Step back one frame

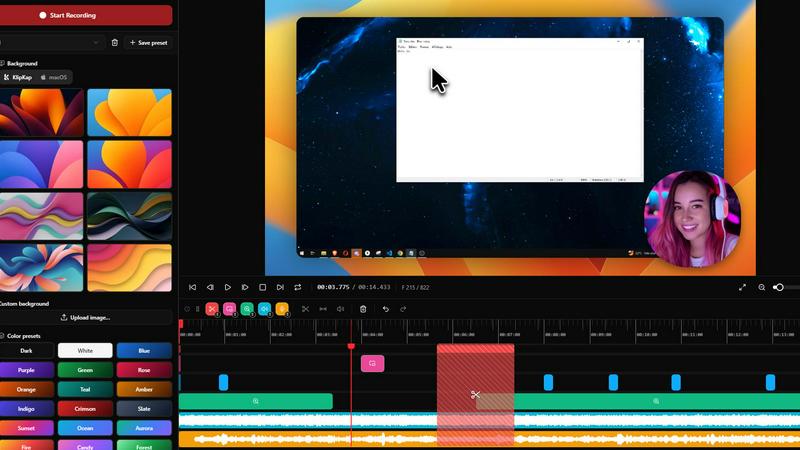(210, 287)
